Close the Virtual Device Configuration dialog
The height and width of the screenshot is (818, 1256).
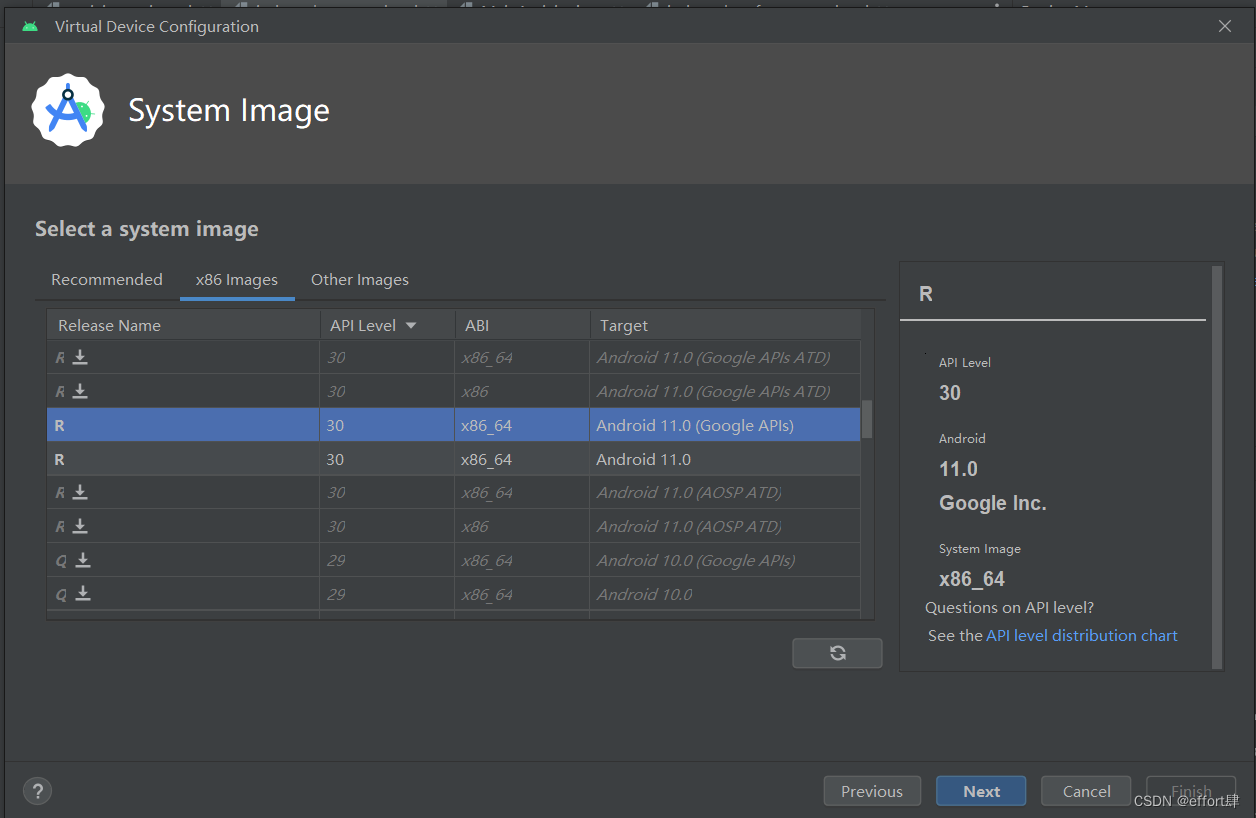click(x=1225, y=26)
